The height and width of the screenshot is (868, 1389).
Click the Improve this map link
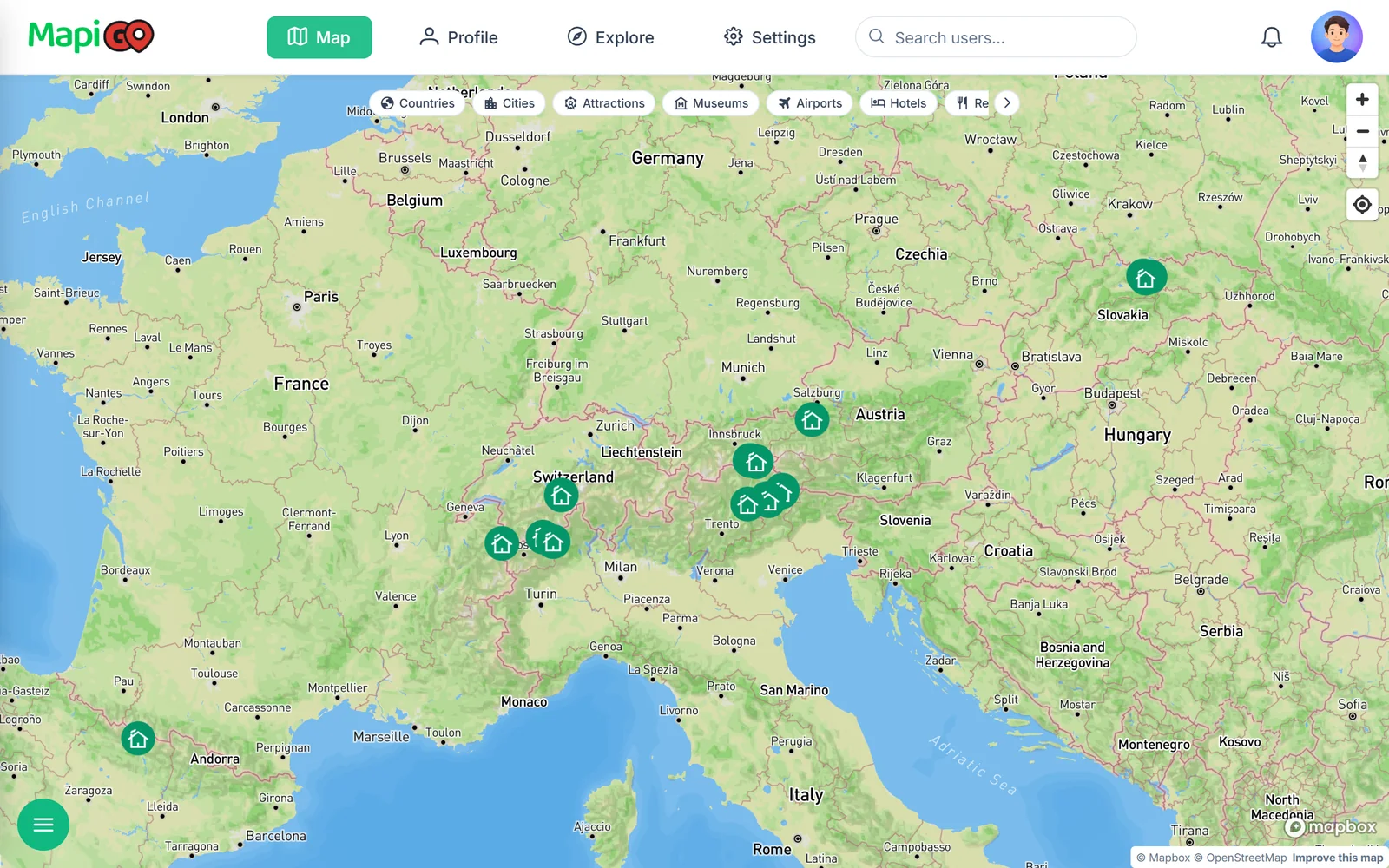pyautogui.click(x=1337, y=858)
